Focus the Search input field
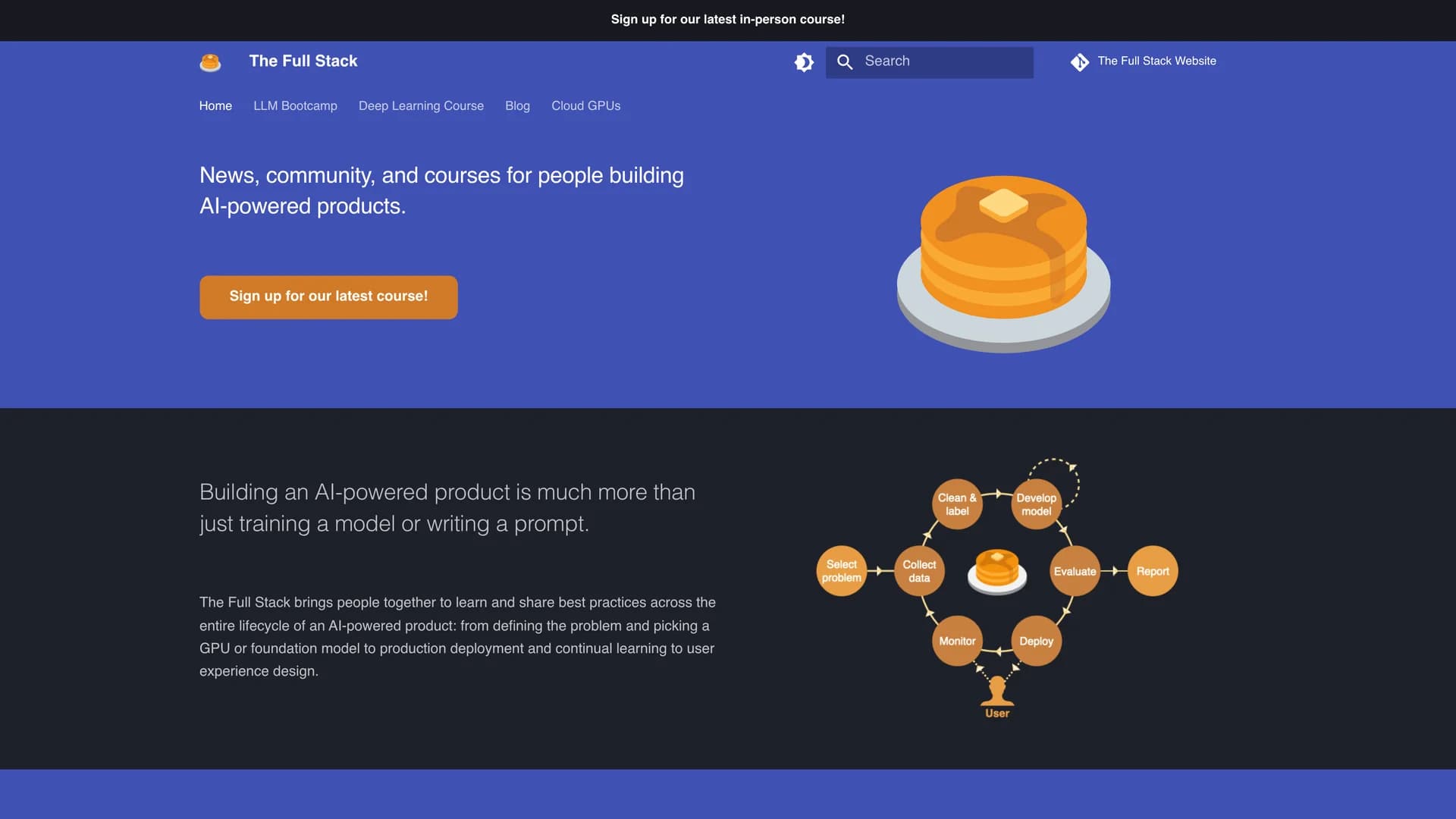Image resolution: width=1456 pixels, height=819 pixels. point(929,62)
